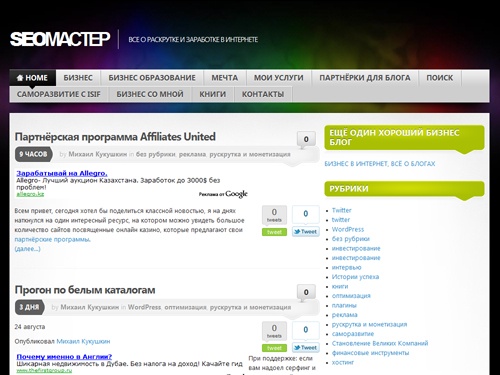Click blue zero counter in Affiliates United post
The height and width of the screenshot is (375, 500).
pyautogui.click(x=306, y=214)
